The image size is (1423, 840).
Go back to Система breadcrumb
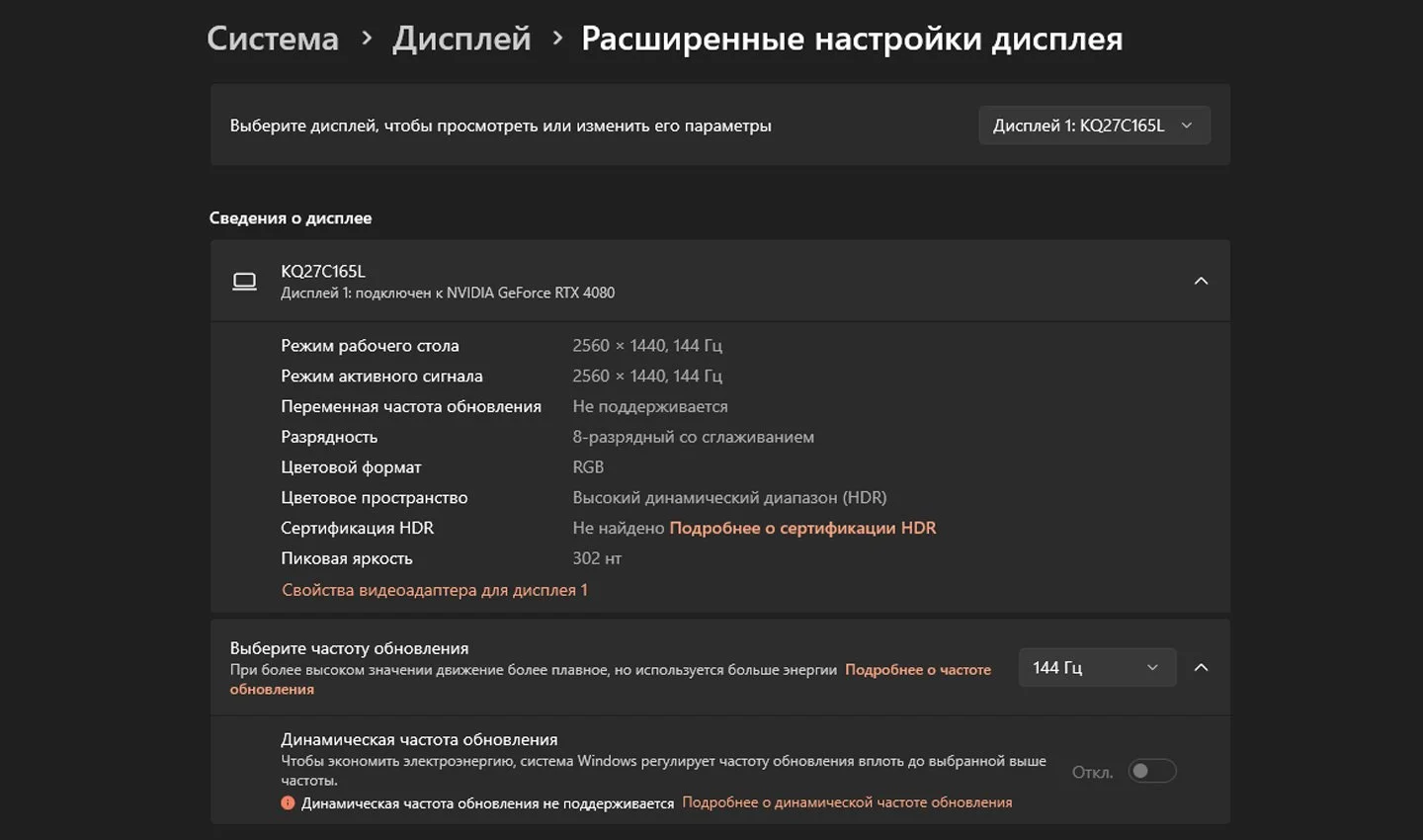(273, 39)
